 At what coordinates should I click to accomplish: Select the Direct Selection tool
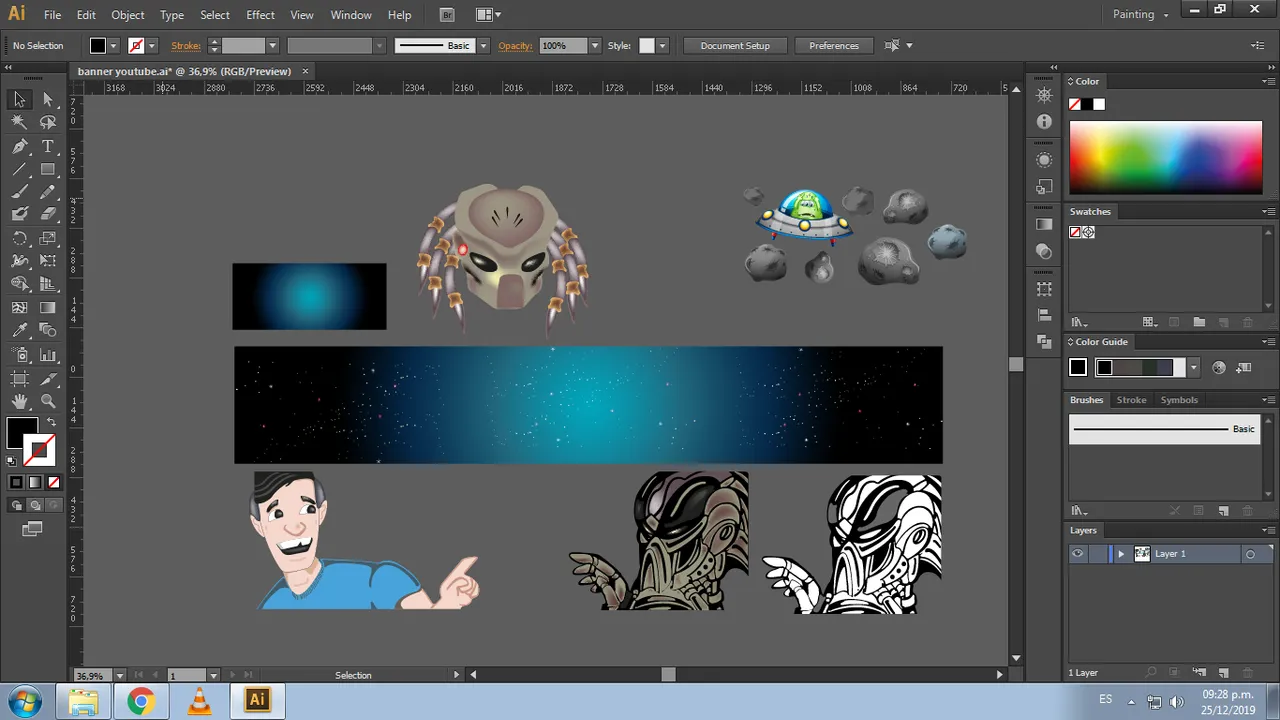coord(48,99)
